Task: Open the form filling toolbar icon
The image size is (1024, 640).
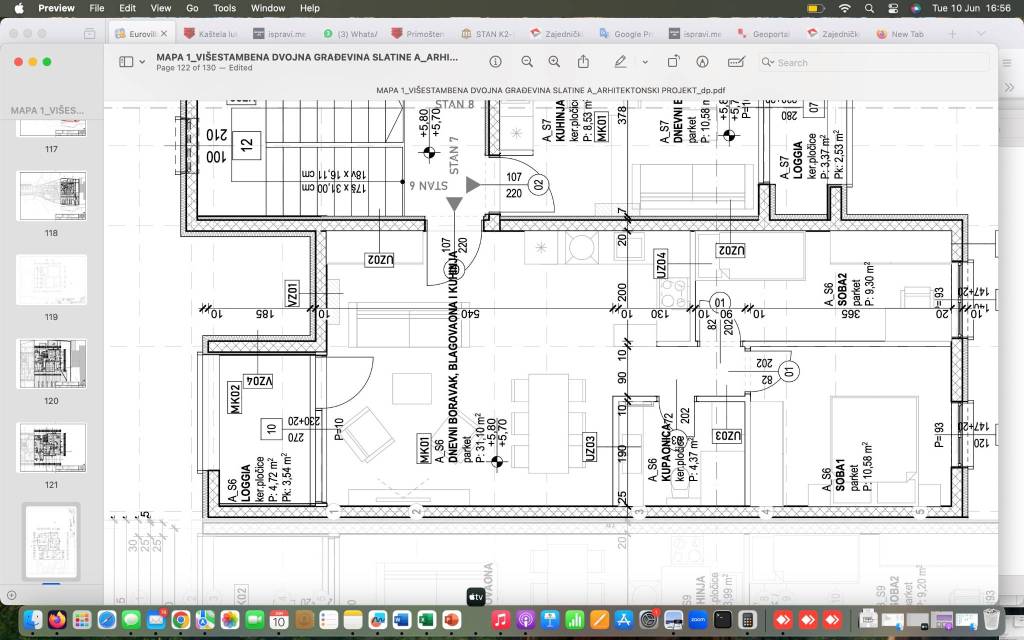Action: pos(736,62)
